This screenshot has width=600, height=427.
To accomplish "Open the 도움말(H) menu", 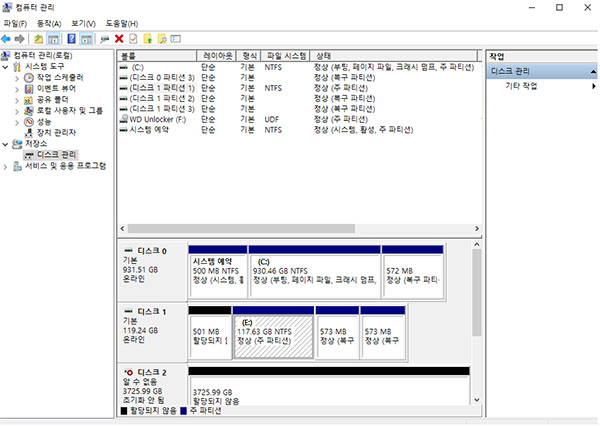I will point(122,24).
